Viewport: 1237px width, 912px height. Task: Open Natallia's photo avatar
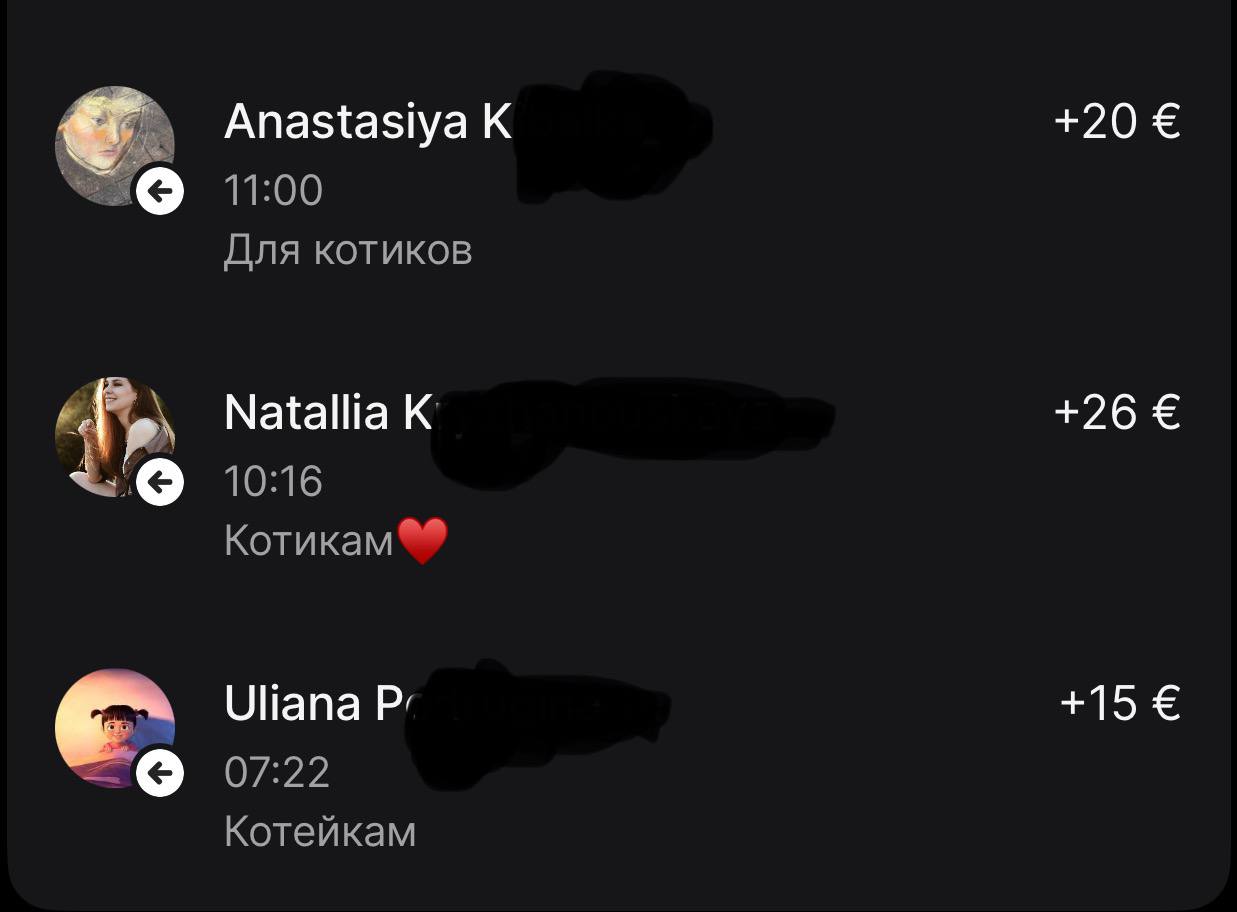coord(115,437)
